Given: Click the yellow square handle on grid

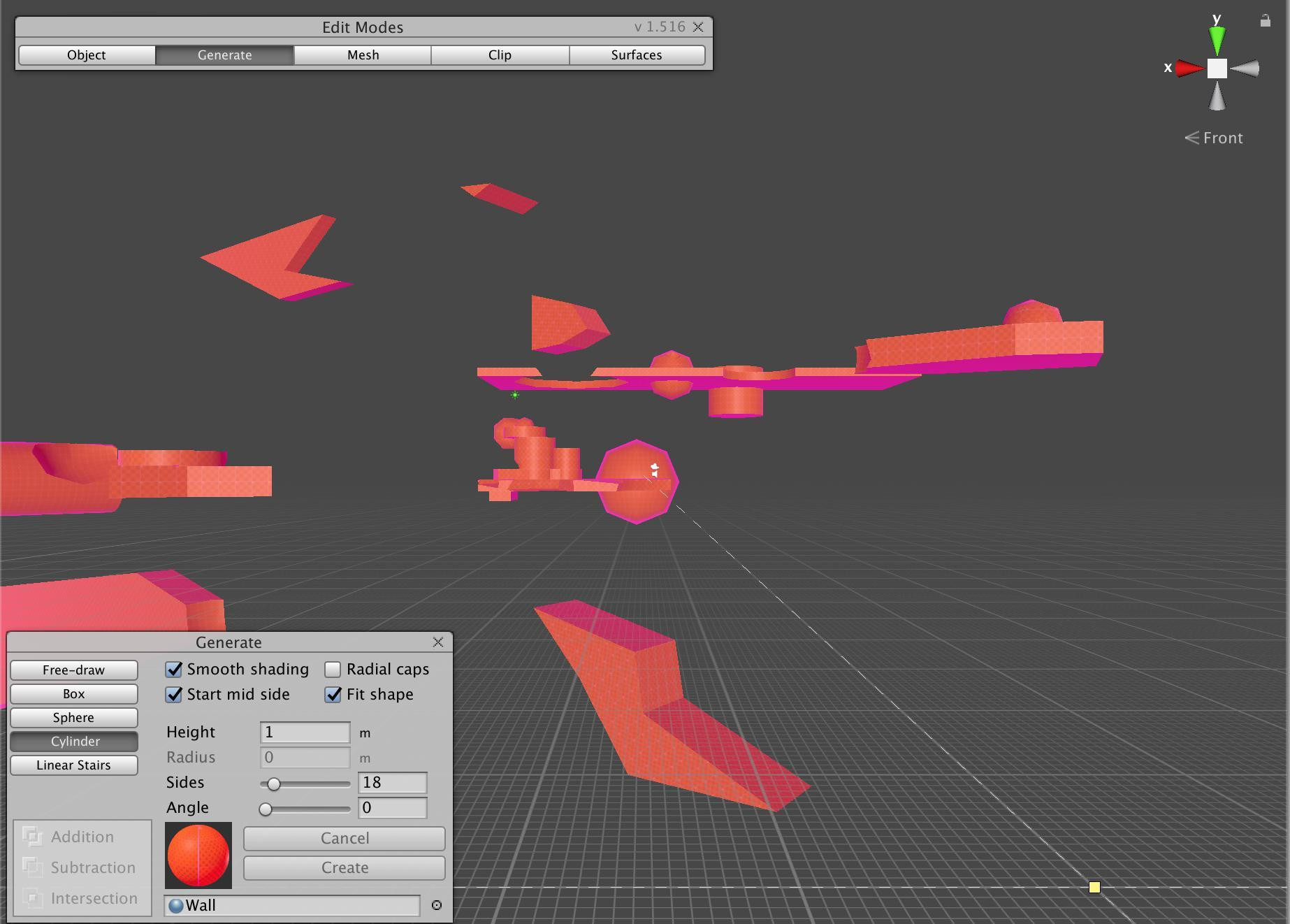Looking at the screenshot, I should click(x=1094, y=887).
